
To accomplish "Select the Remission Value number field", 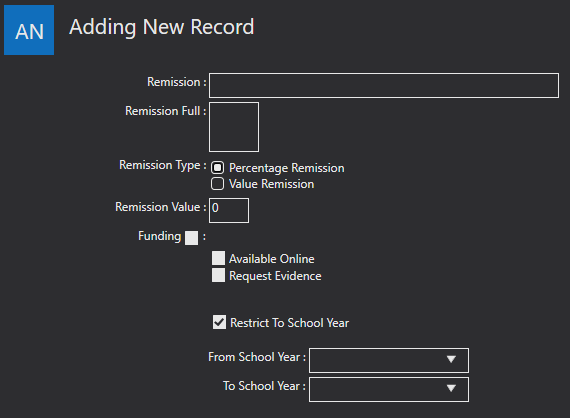I will point(229,210).
